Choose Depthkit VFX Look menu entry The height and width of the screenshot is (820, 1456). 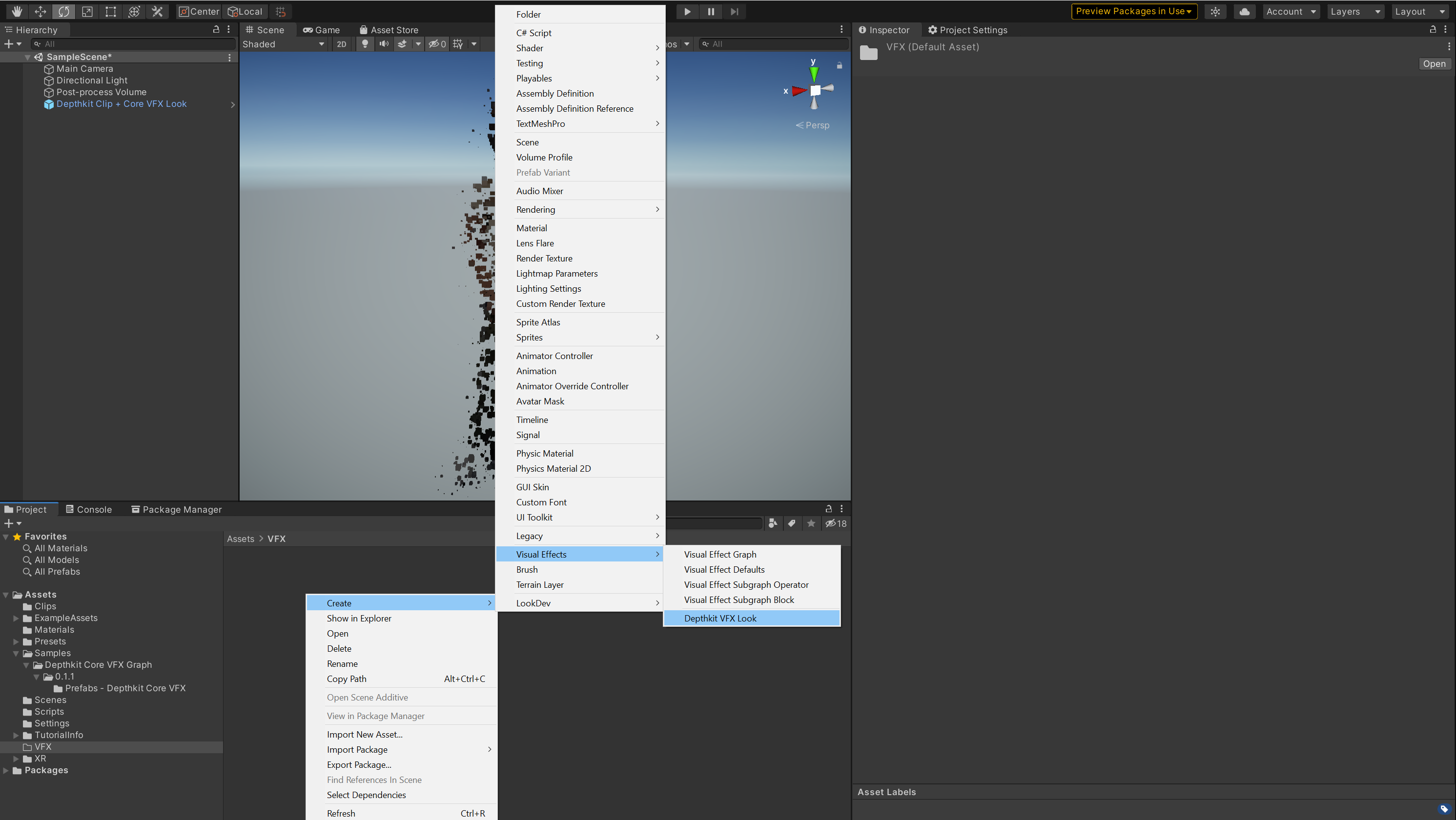pos(720,618)
